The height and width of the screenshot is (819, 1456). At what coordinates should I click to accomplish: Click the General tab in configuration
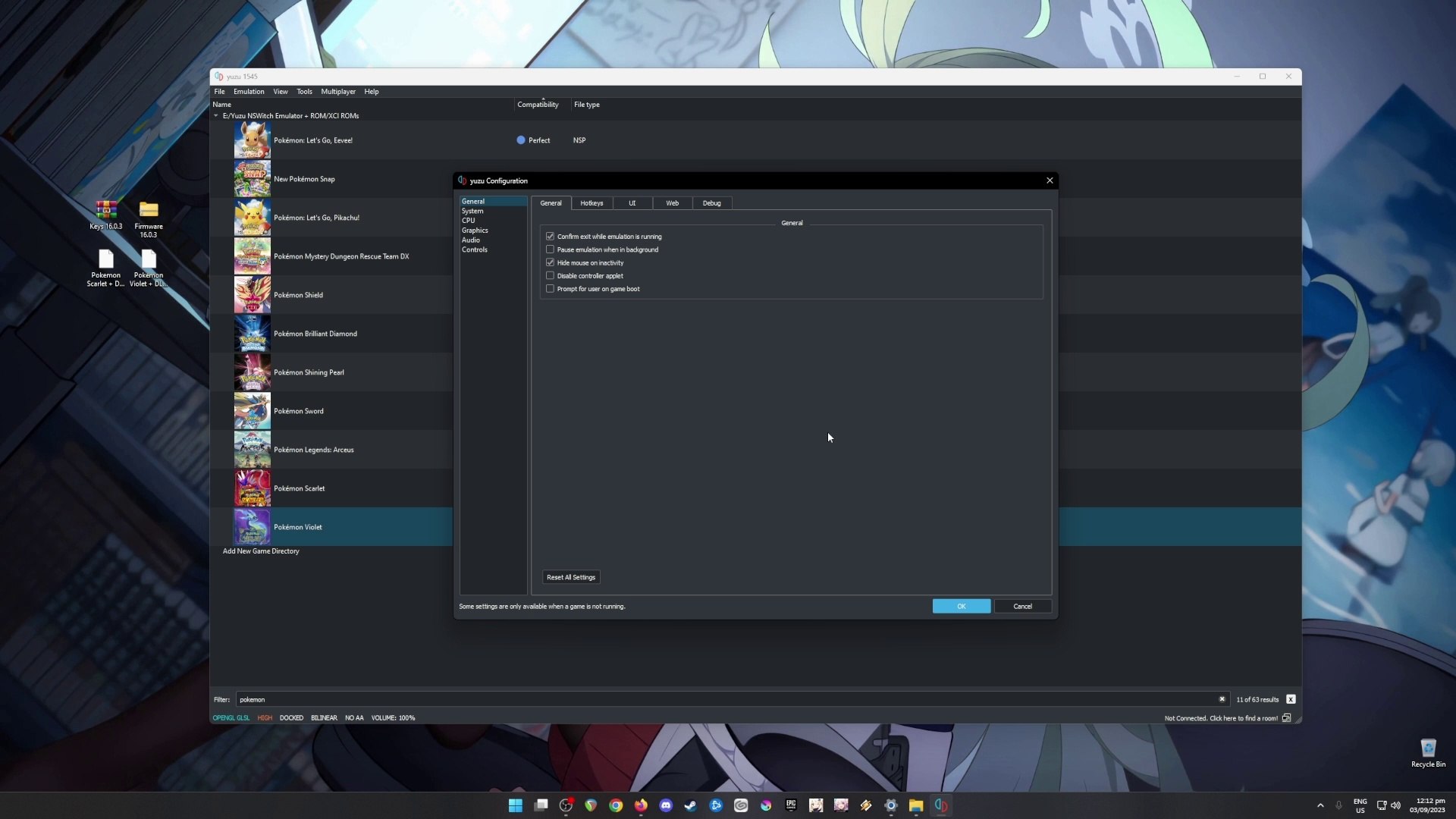[x=551, y=203]
